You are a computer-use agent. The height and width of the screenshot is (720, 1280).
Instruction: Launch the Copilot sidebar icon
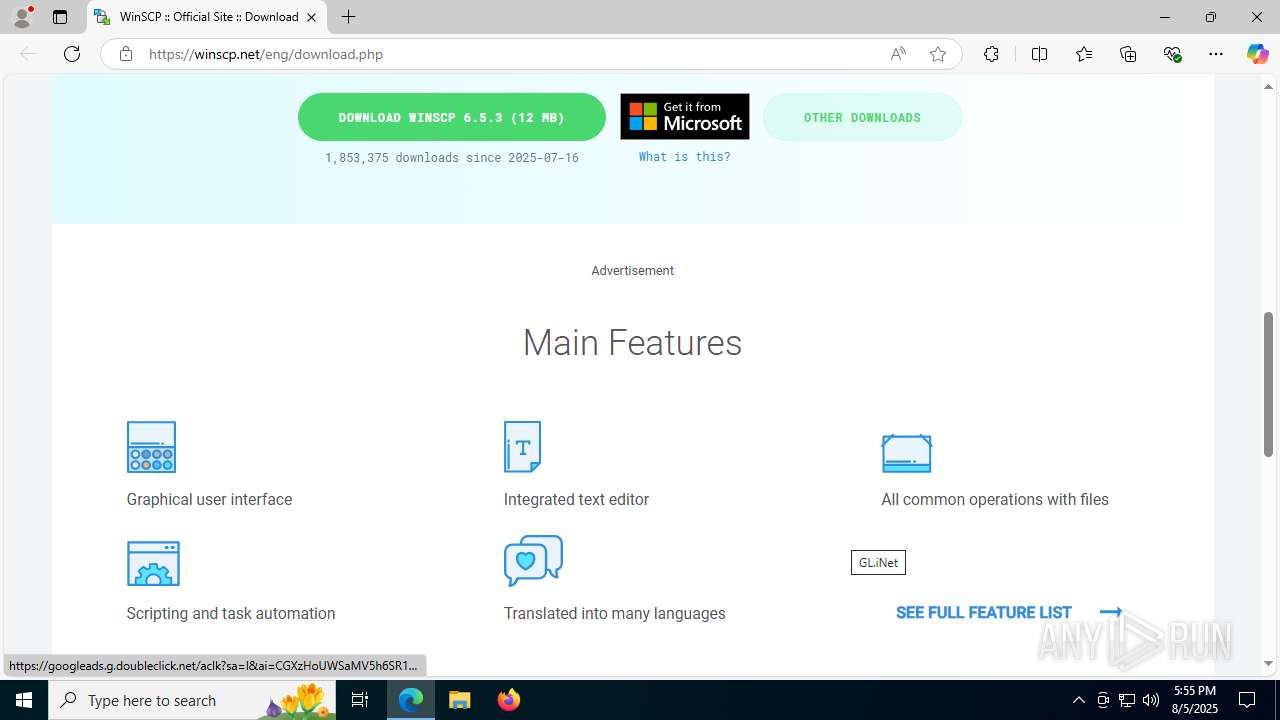(1257, 54)
